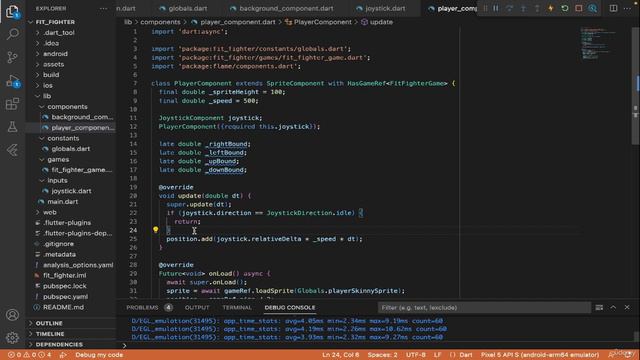Click the Step Out debug button
This screenshot has height=360, width=640.
pyautogui.click(x=537, y=8)
